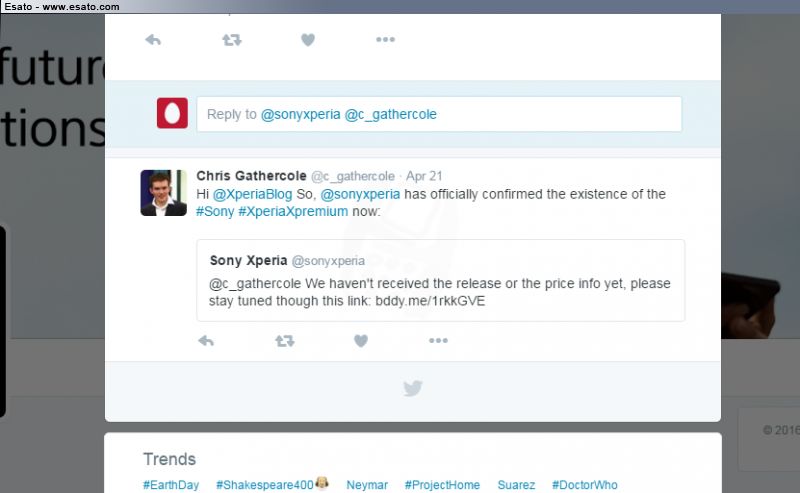Viewport: 800px width, 493px height.
Task: Click the red egg avatar beside the reply box
Action: point(172,113)
